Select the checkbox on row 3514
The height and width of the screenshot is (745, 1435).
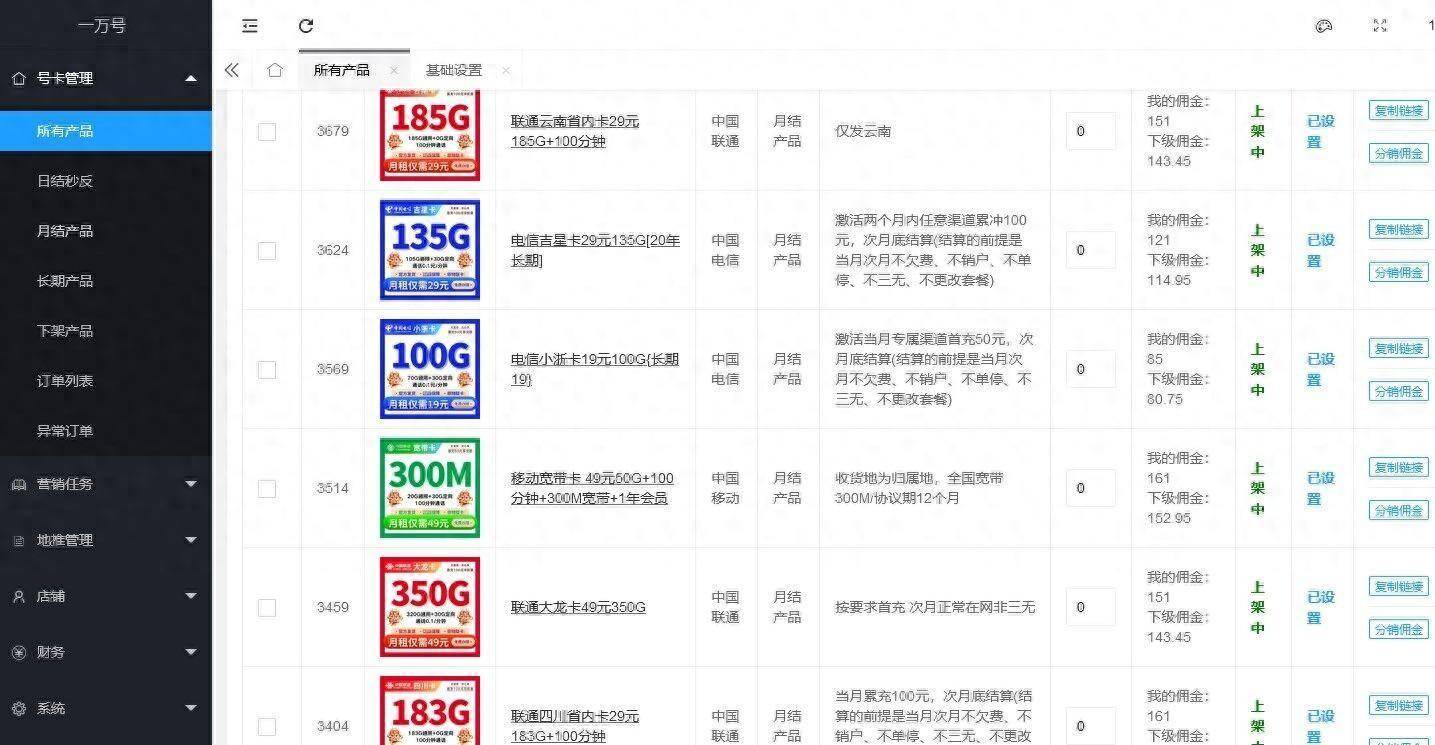tap(266, 488)
